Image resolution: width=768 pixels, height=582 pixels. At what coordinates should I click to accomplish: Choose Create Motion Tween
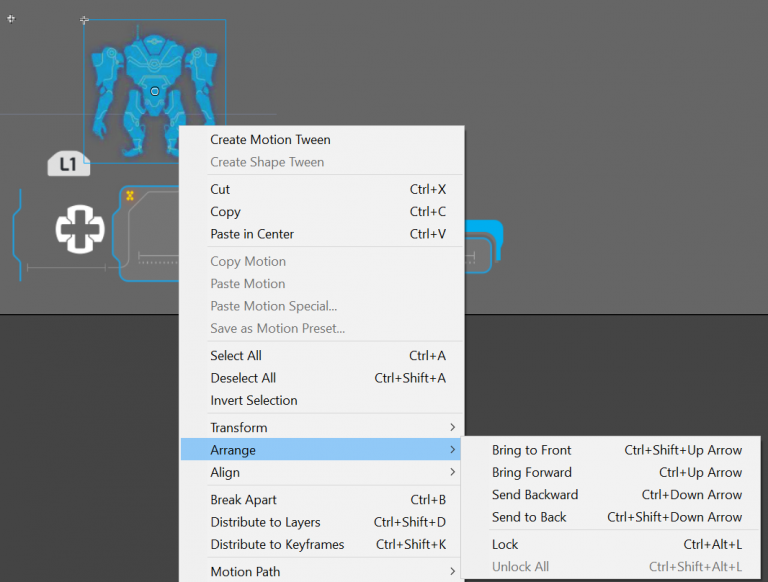point(270,140)
